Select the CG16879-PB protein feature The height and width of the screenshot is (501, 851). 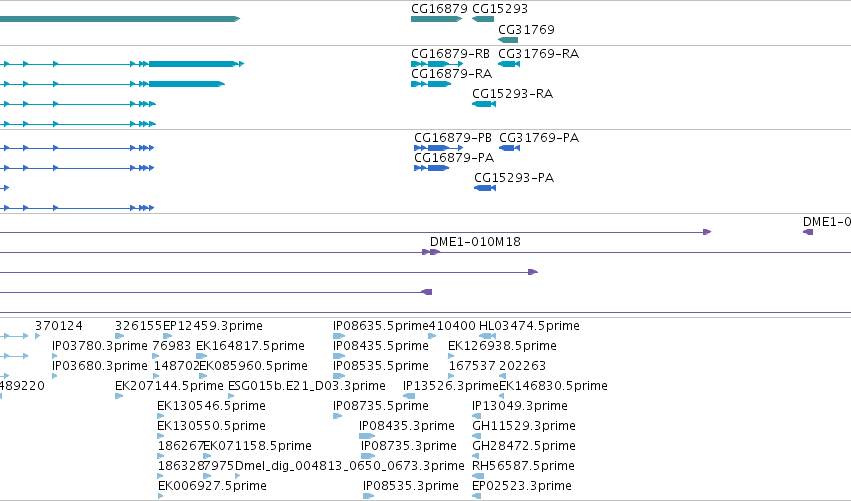coord(439,148)
